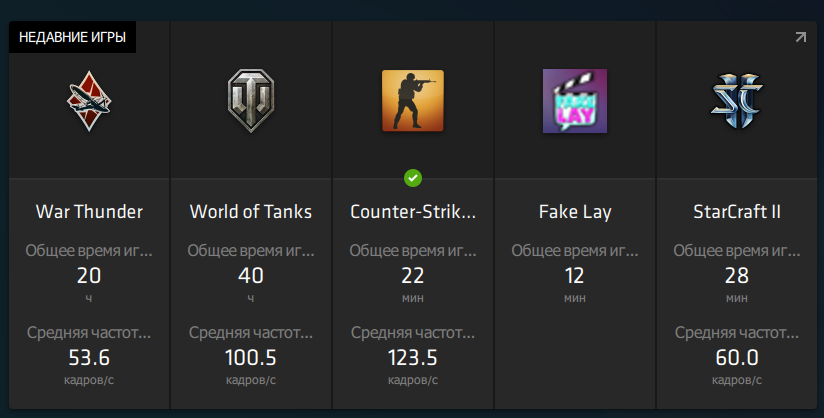Screen dimensions: 824x418
Task: Click the truncated Counter-Strik... title
Action: click(413, 211)
